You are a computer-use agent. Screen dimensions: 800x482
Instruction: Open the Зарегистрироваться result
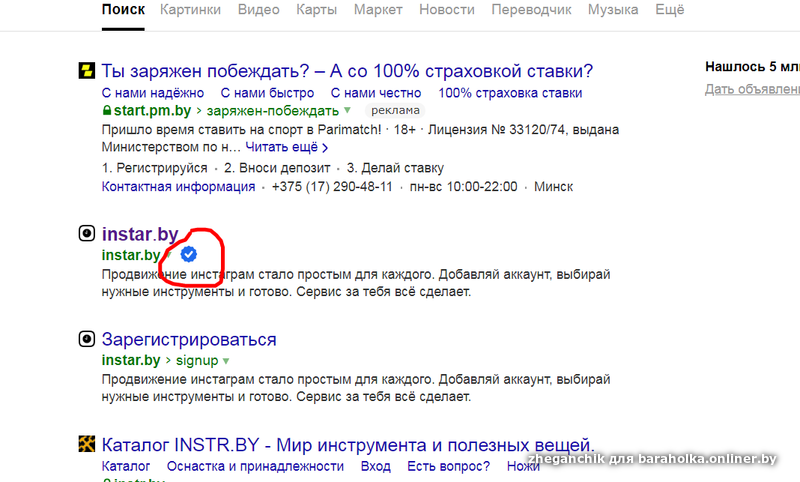(x=189, y=340)
